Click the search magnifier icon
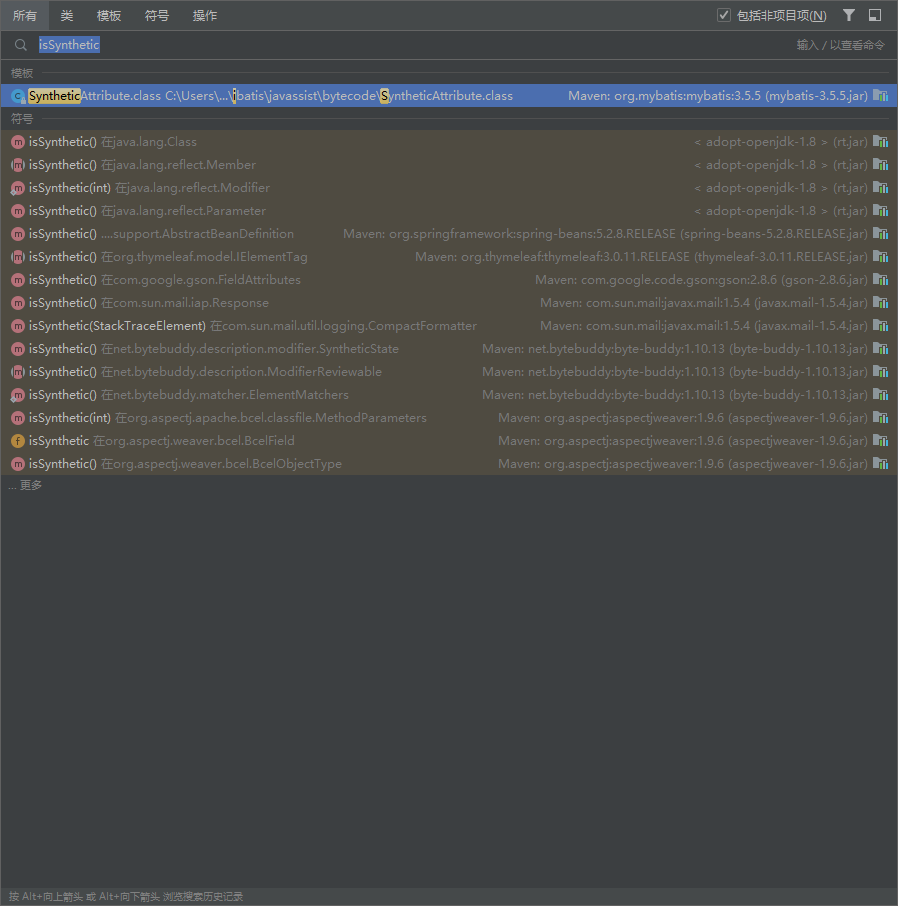Image resolution: width=898 pixels, height=906 pixels. click(21, 45)
